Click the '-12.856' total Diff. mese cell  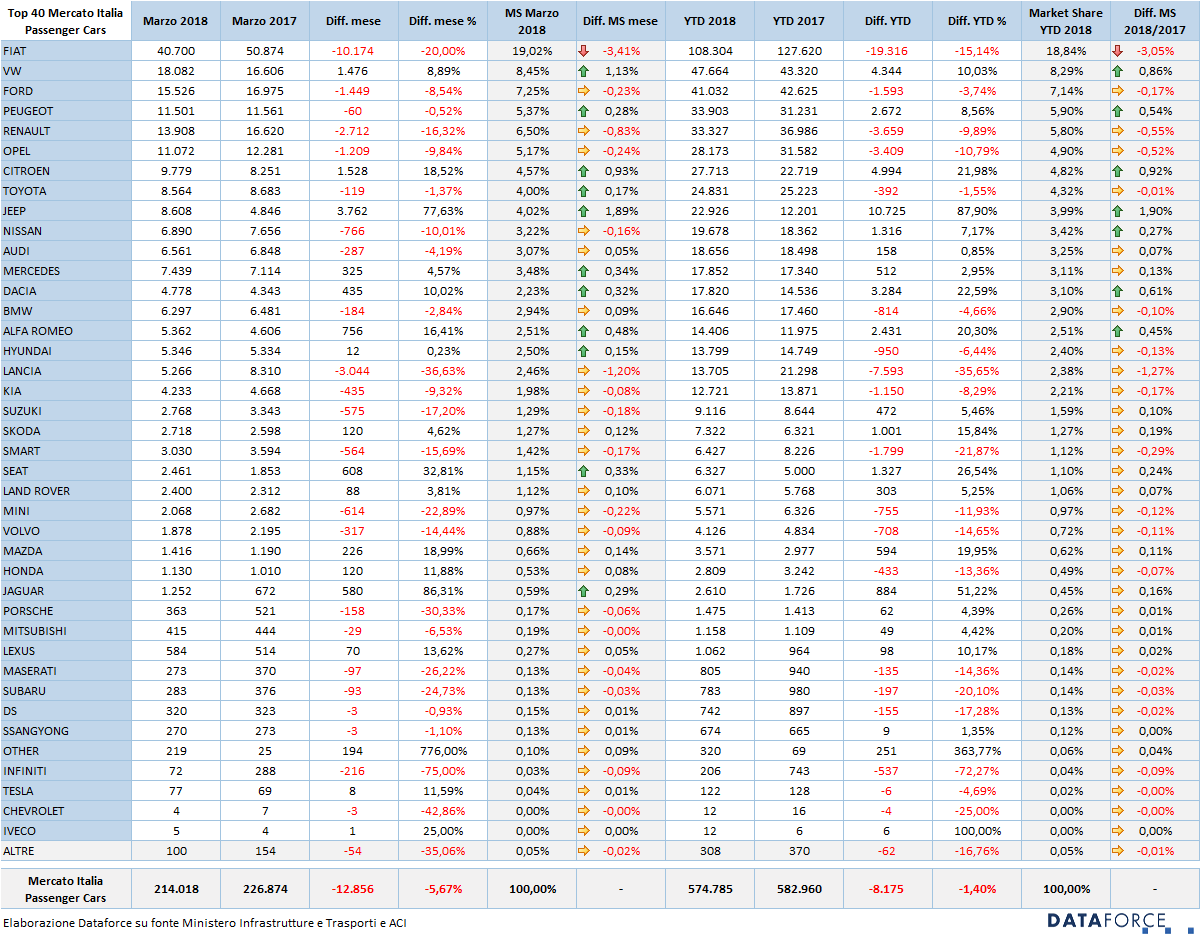(352, 888)
